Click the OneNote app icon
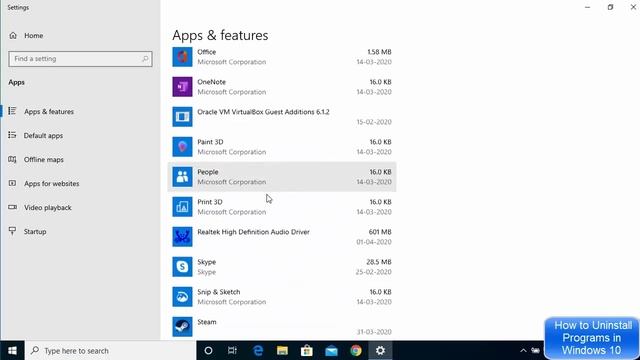This screenshot has height=360, width=640. pyautogui.click(x=182, y=87)
